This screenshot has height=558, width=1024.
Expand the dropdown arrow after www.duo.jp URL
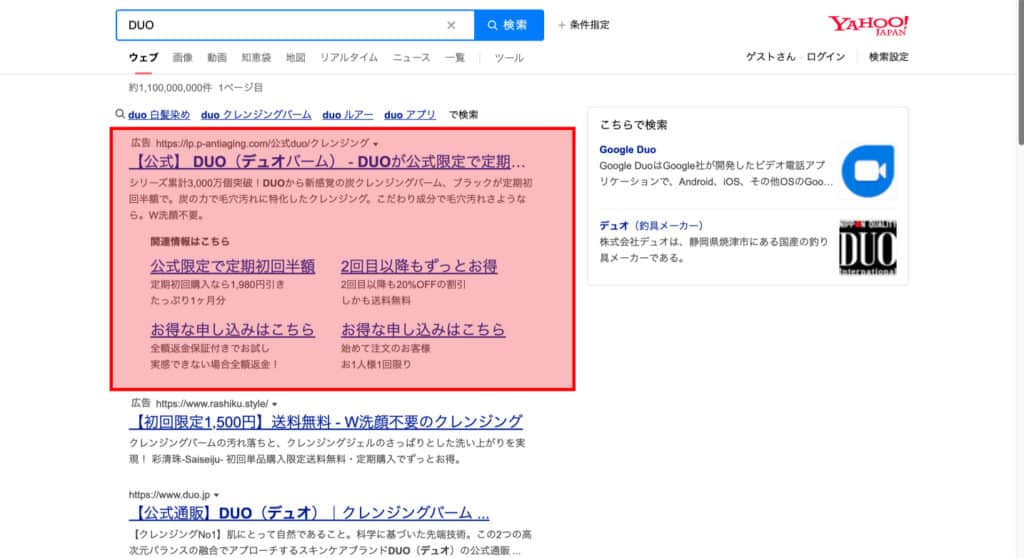tap(216, 495)
